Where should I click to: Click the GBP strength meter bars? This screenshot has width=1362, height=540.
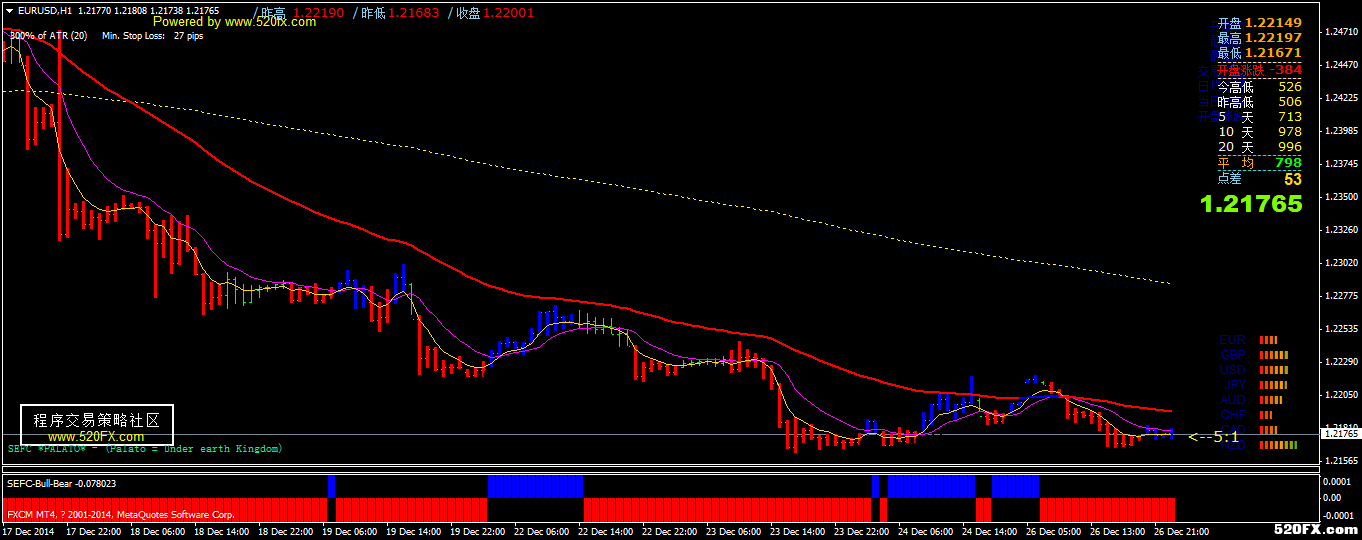pyautogui.click(x=1273, y=354)
